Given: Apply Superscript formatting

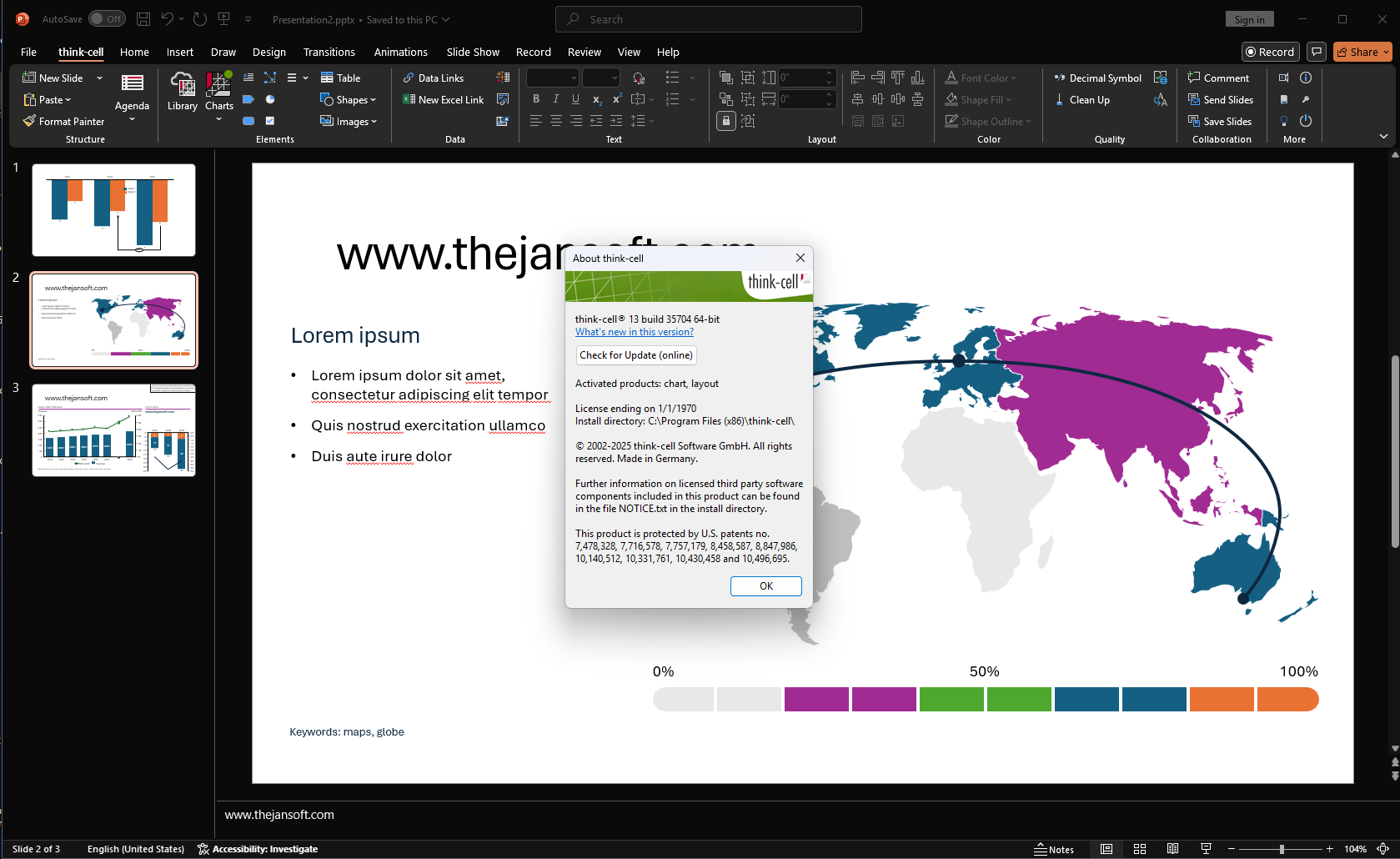Looking at the screenshot, I should pyautogui.click(x=617, y=99).
